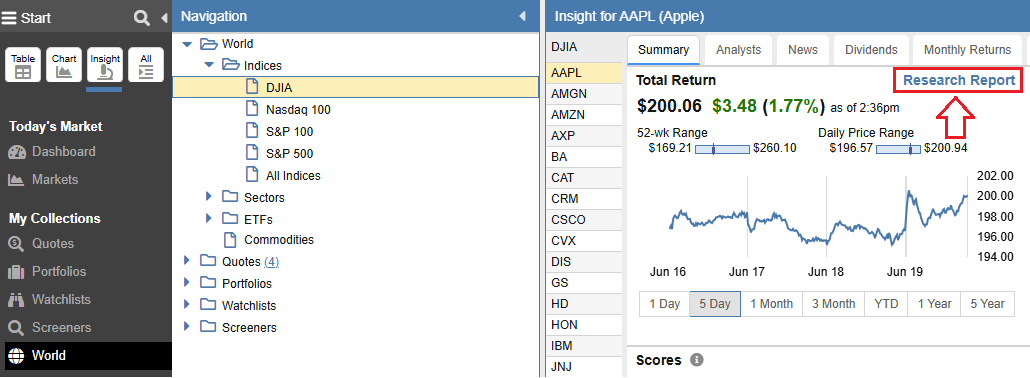Collapse the Indices folder
This screenshot has width=1030, height=378.
[x=209, y=66]
